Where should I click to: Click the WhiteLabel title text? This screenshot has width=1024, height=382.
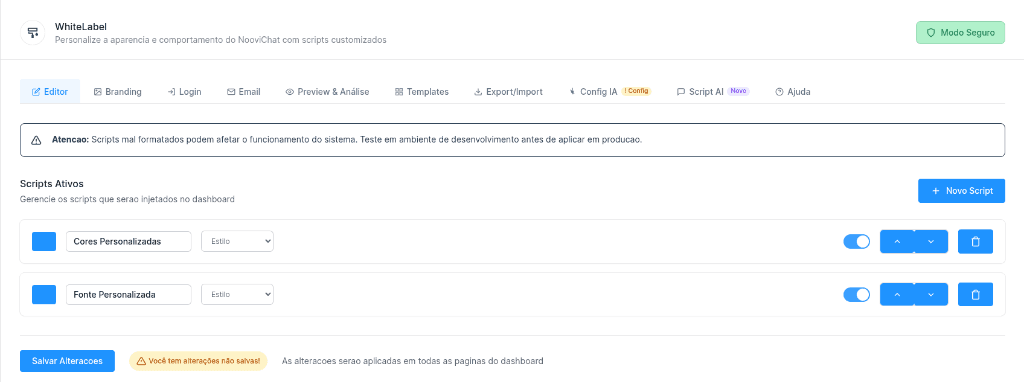80,27
